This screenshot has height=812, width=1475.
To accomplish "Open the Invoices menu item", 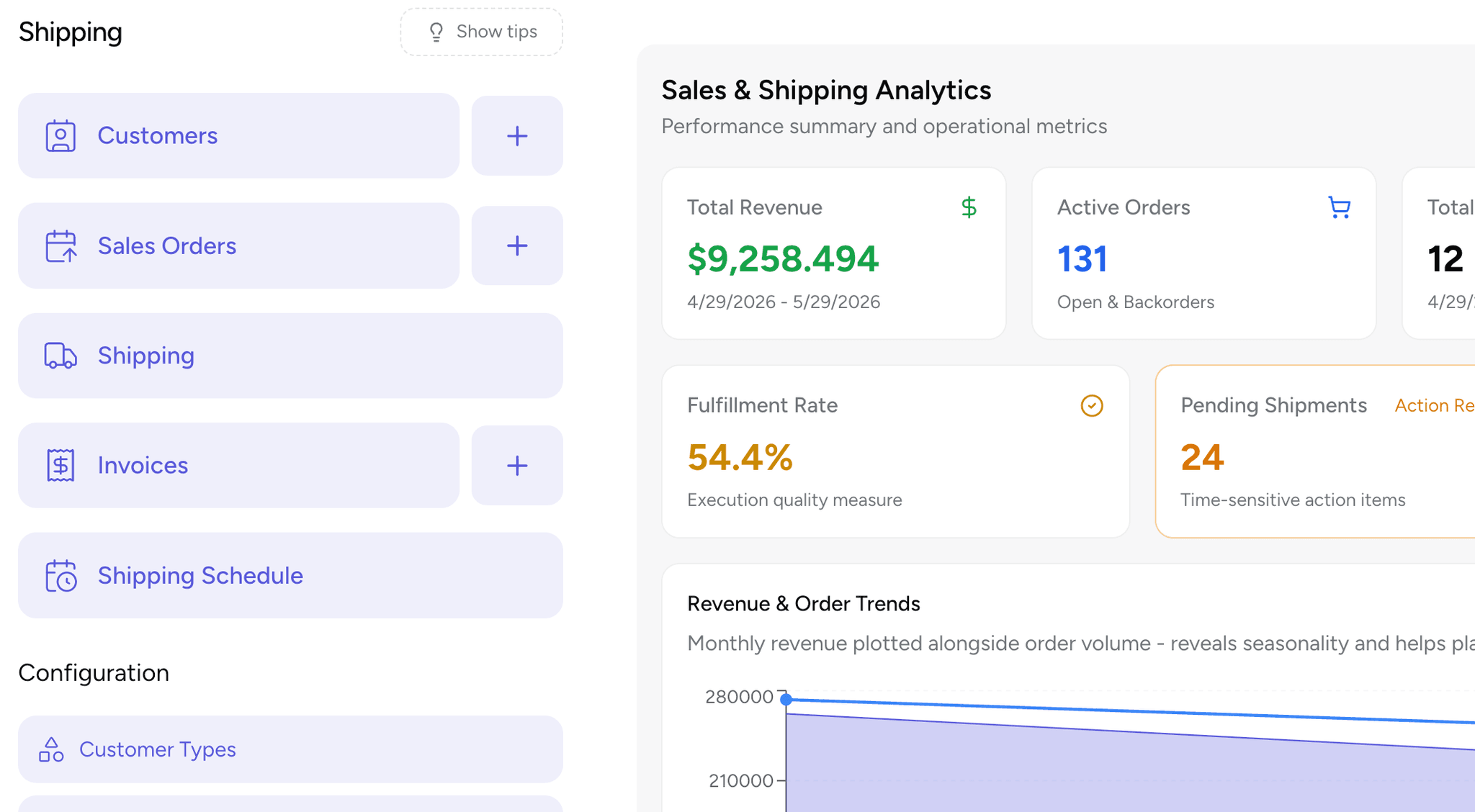I will 238,465.
